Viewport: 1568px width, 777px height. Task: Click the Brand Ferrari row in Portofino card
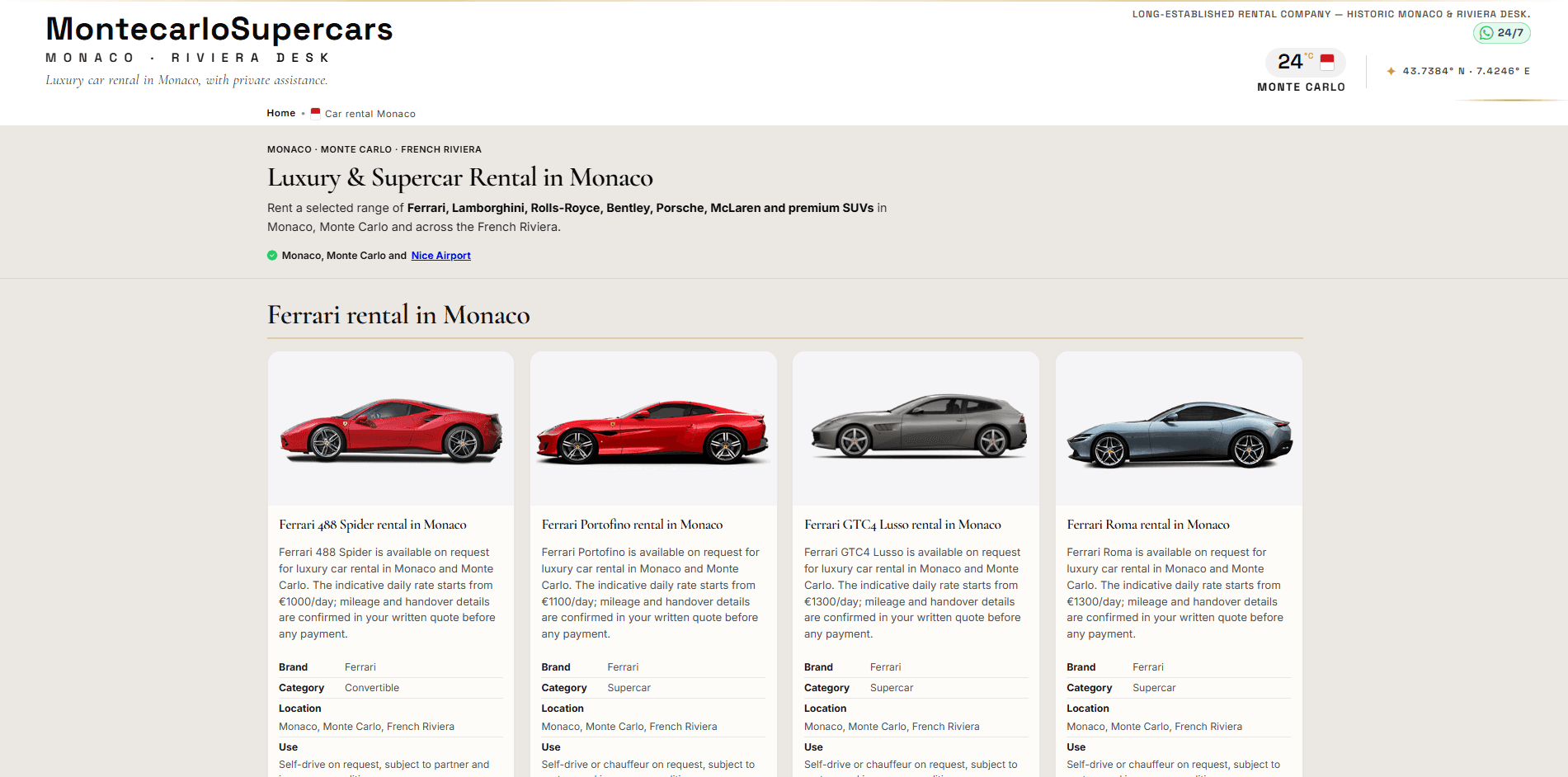(653, 667)
